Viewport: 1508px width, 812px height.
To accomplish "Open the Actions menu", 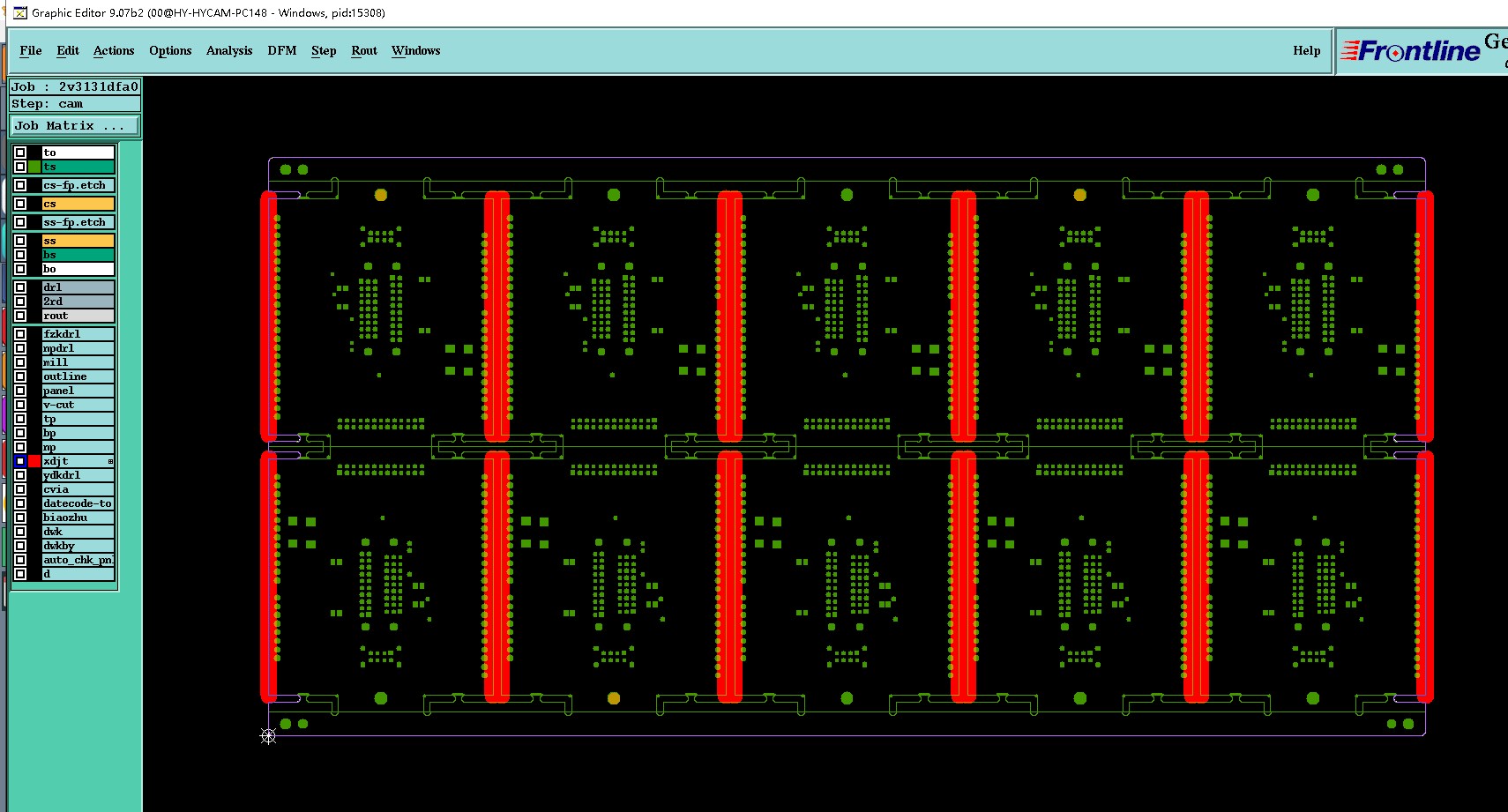I will point(114,50).
